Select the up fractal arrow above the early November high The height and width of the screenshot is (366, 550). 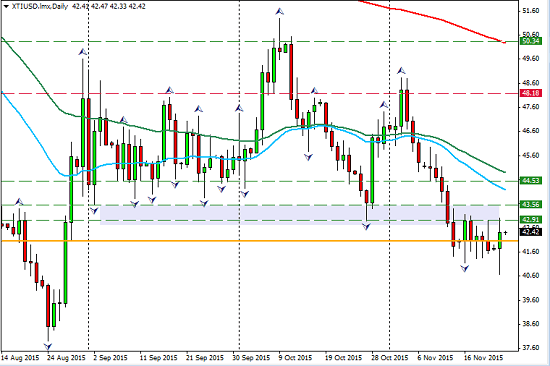tap(401, 71)
